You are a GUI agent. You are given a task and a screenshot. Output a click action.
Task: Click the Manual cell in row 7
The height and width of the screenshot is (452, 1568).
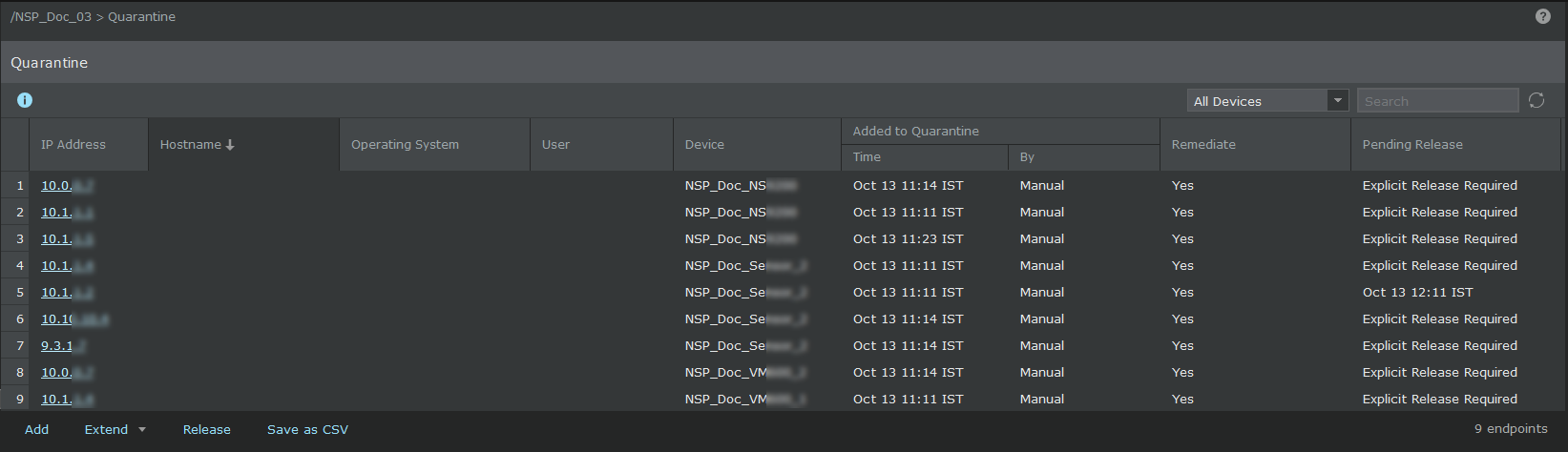(1042, 346)
